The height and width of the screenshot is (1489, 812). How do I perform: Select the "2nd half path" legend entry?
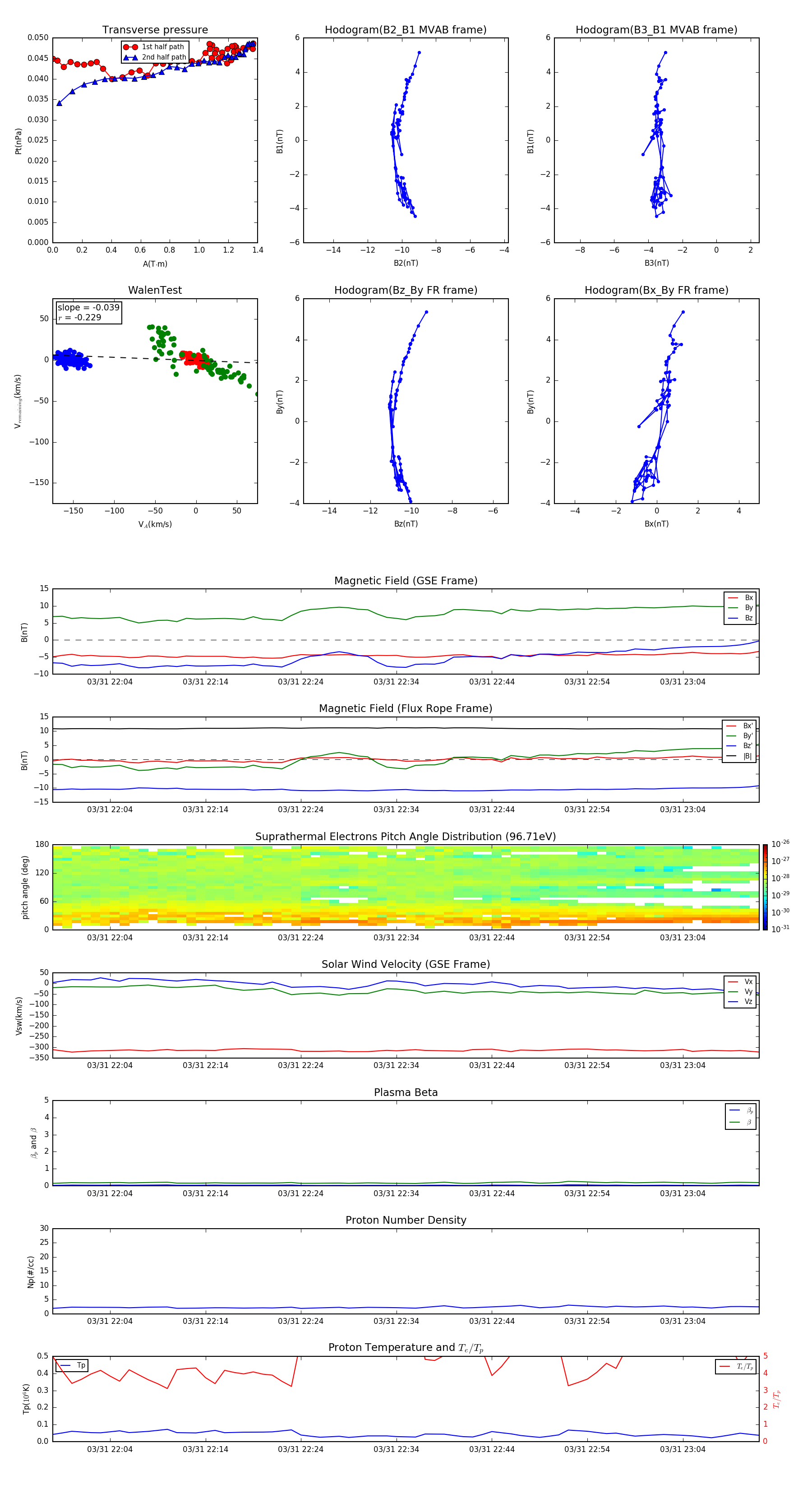coord(155,57)
